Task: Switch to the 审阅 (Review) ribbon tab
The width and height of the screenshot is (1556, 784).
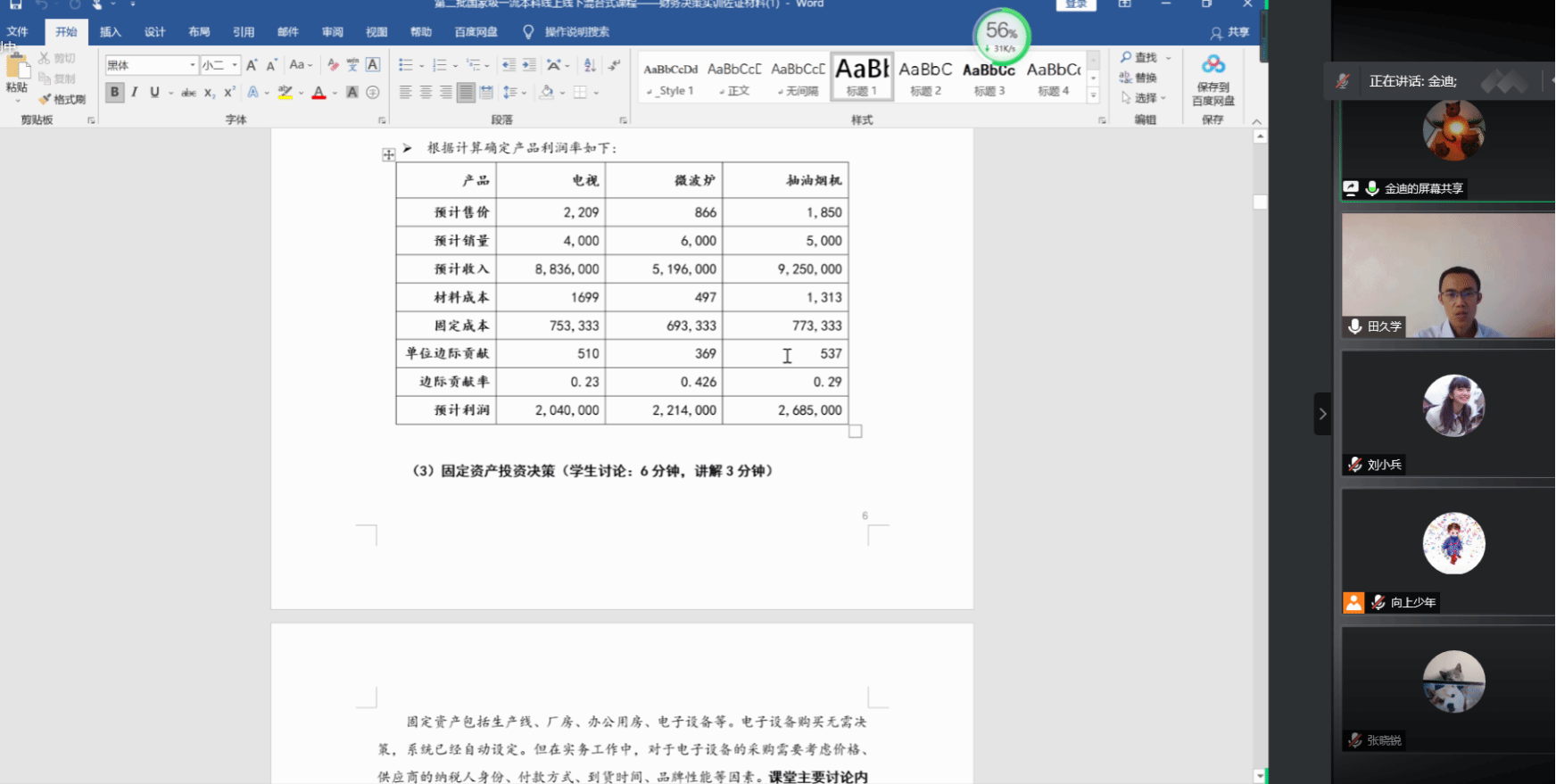Action: point(332,32)
